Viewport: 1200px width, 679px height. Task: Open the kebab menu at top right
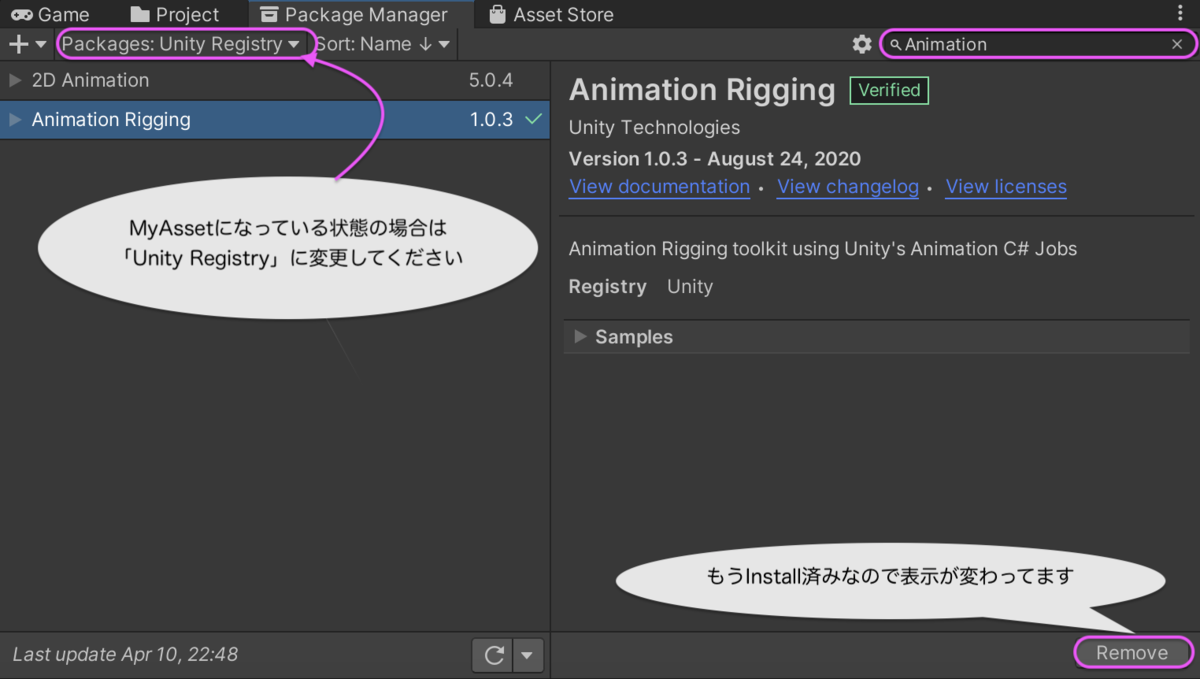pos(1181,14)
